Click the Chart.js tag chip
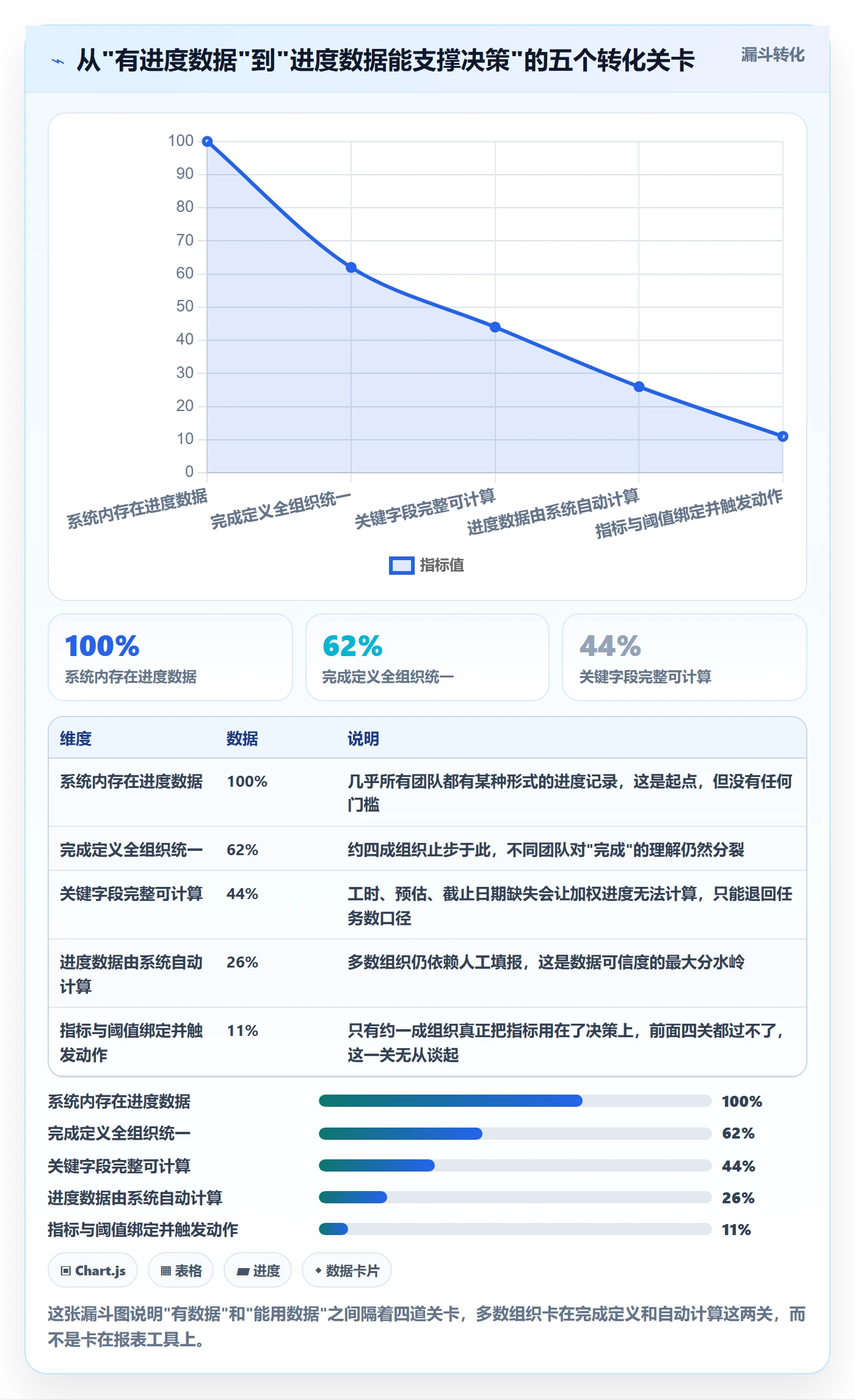855x1400 pixels. click(93, 1271)
